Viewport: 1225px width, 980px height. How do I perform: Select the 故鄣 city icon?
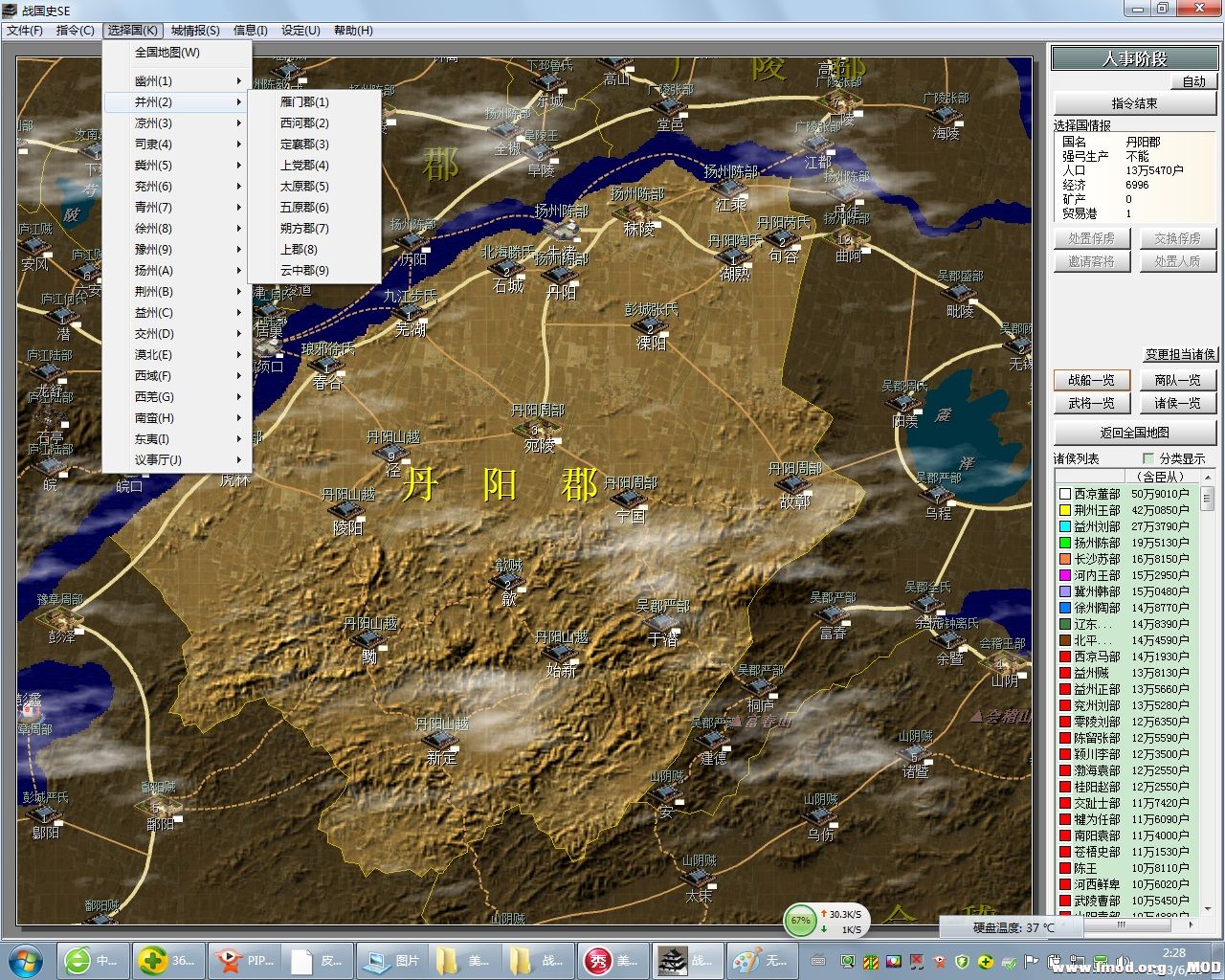793,485
